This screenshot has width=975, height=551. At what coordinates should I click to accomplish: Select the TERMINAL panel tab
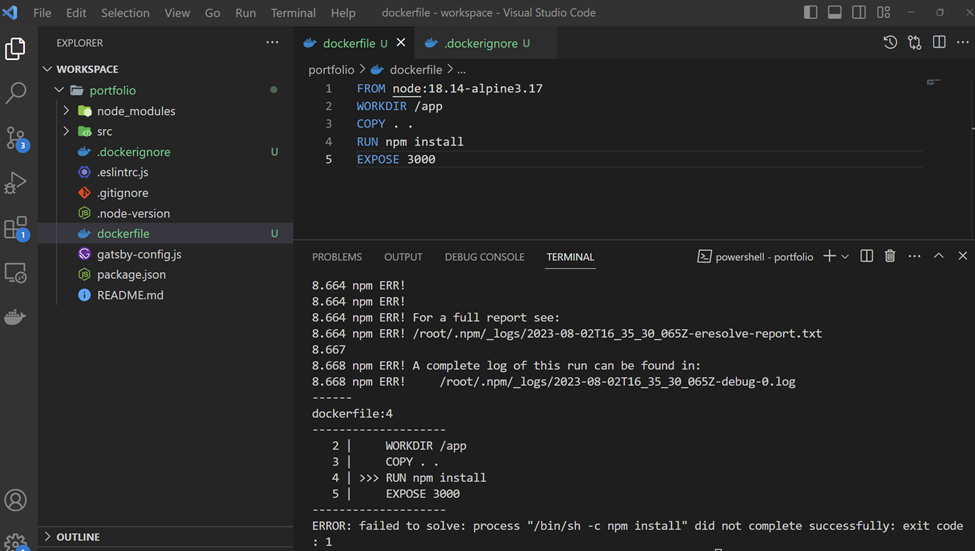tap(570, 257)
